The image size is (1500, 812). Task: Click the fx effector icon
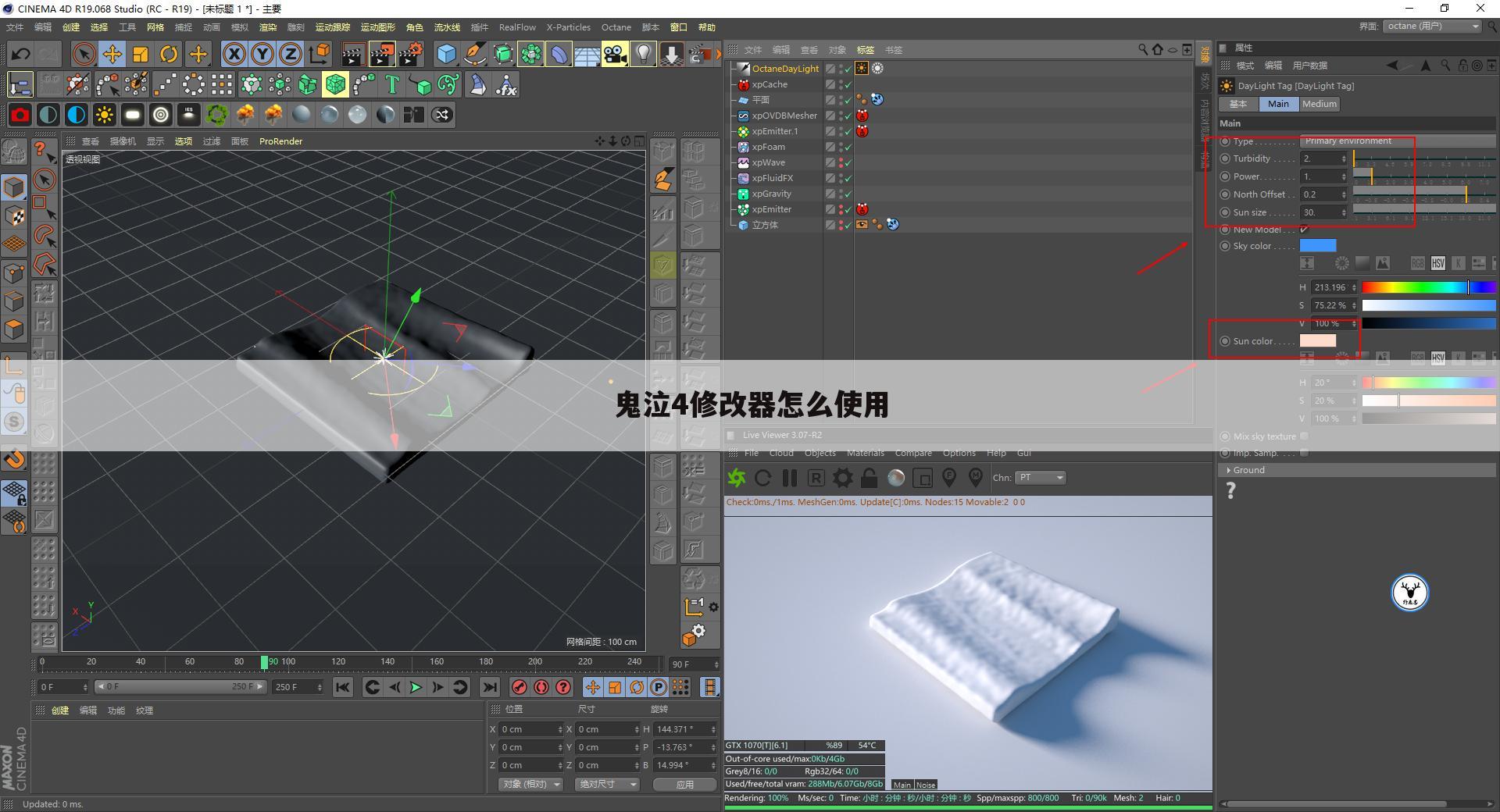pyautogui.click(x=506, y=84)
